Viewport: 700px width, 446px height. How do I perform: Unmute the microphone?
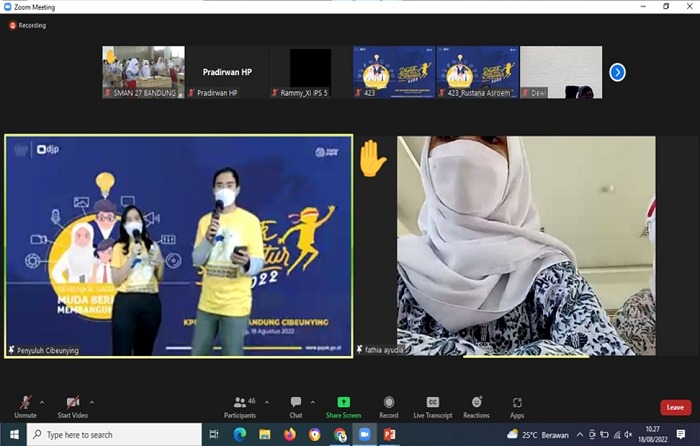coord(25,404)
